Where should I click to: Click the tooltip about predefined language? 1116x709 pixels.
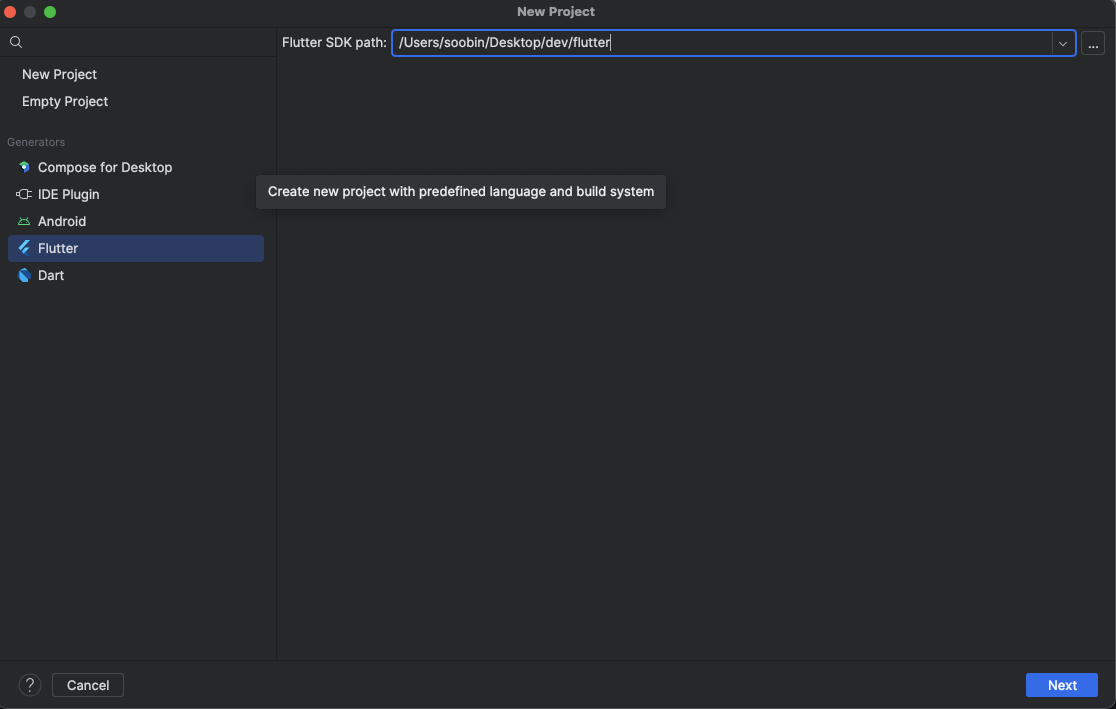460,191
